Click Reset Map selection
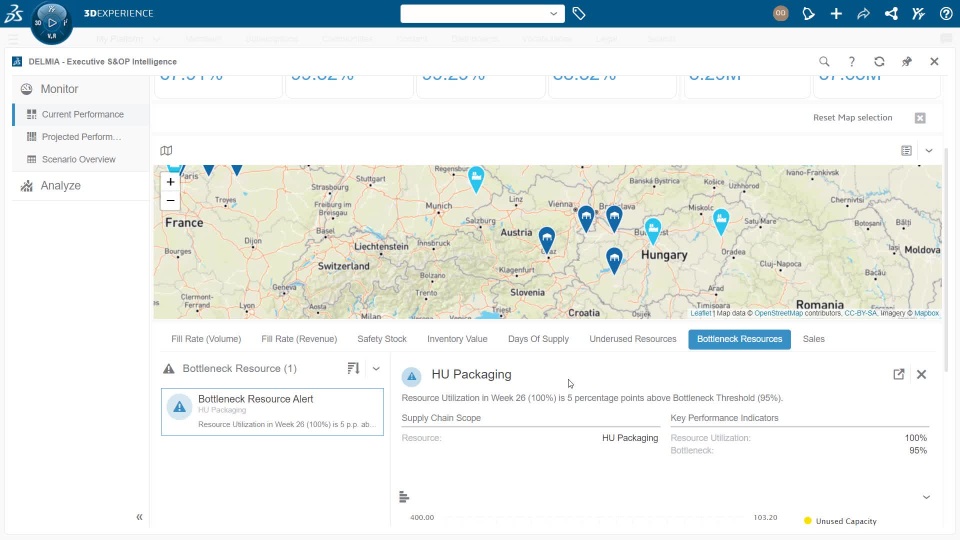This screenshot has height=540, width=960. [x=852, y=118]
